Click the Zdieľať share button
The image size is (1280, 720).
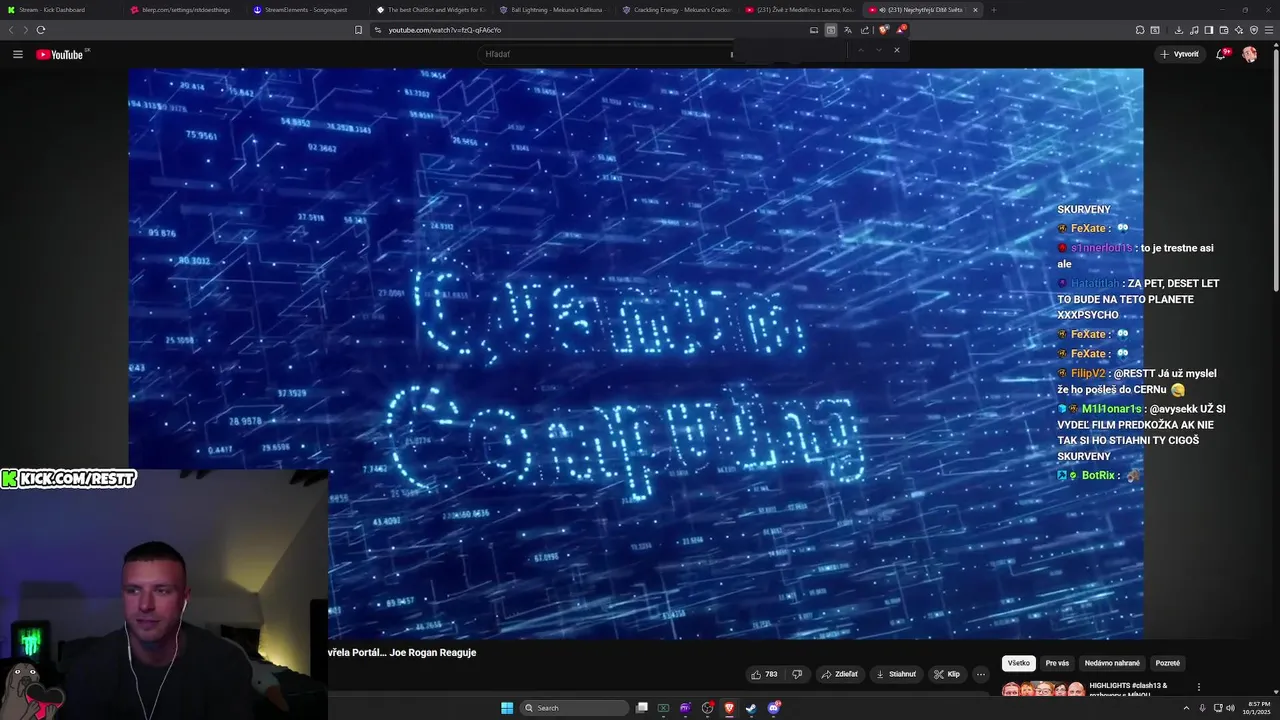[x=840, y=674]
